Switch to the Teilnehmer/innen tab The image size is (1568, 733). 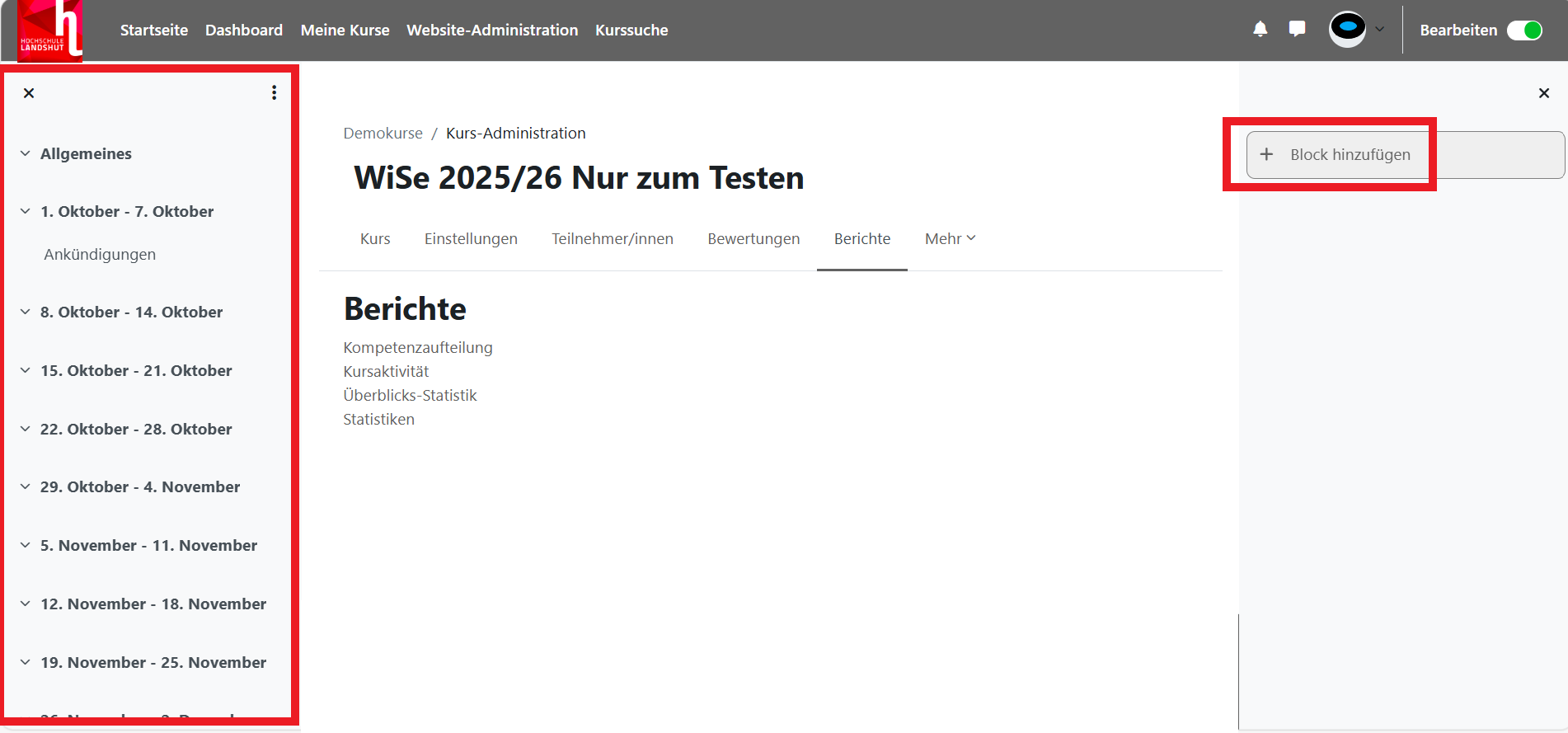612,239
